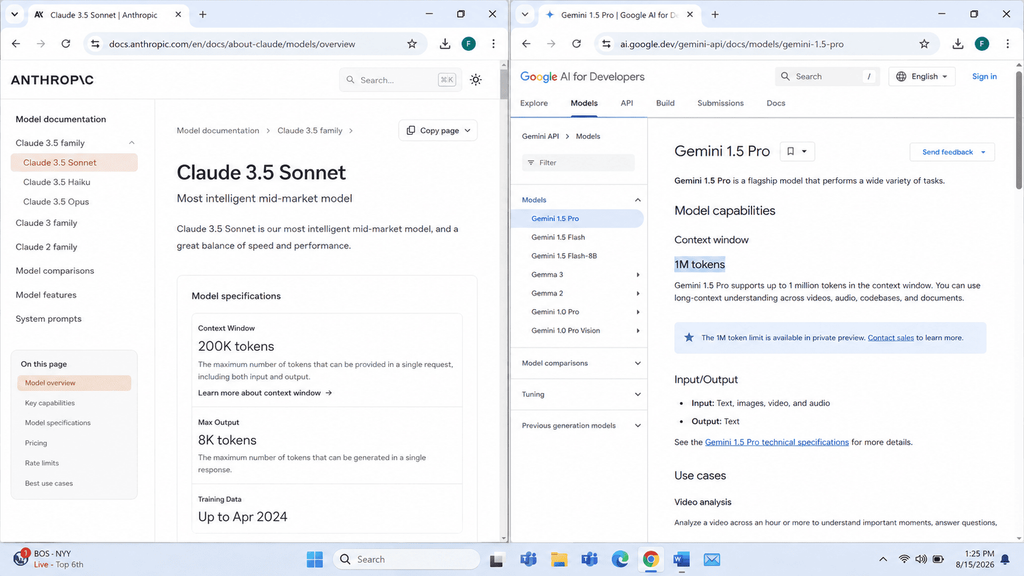
Task: Open the volume control in the system tray
Action: [921, 559]
